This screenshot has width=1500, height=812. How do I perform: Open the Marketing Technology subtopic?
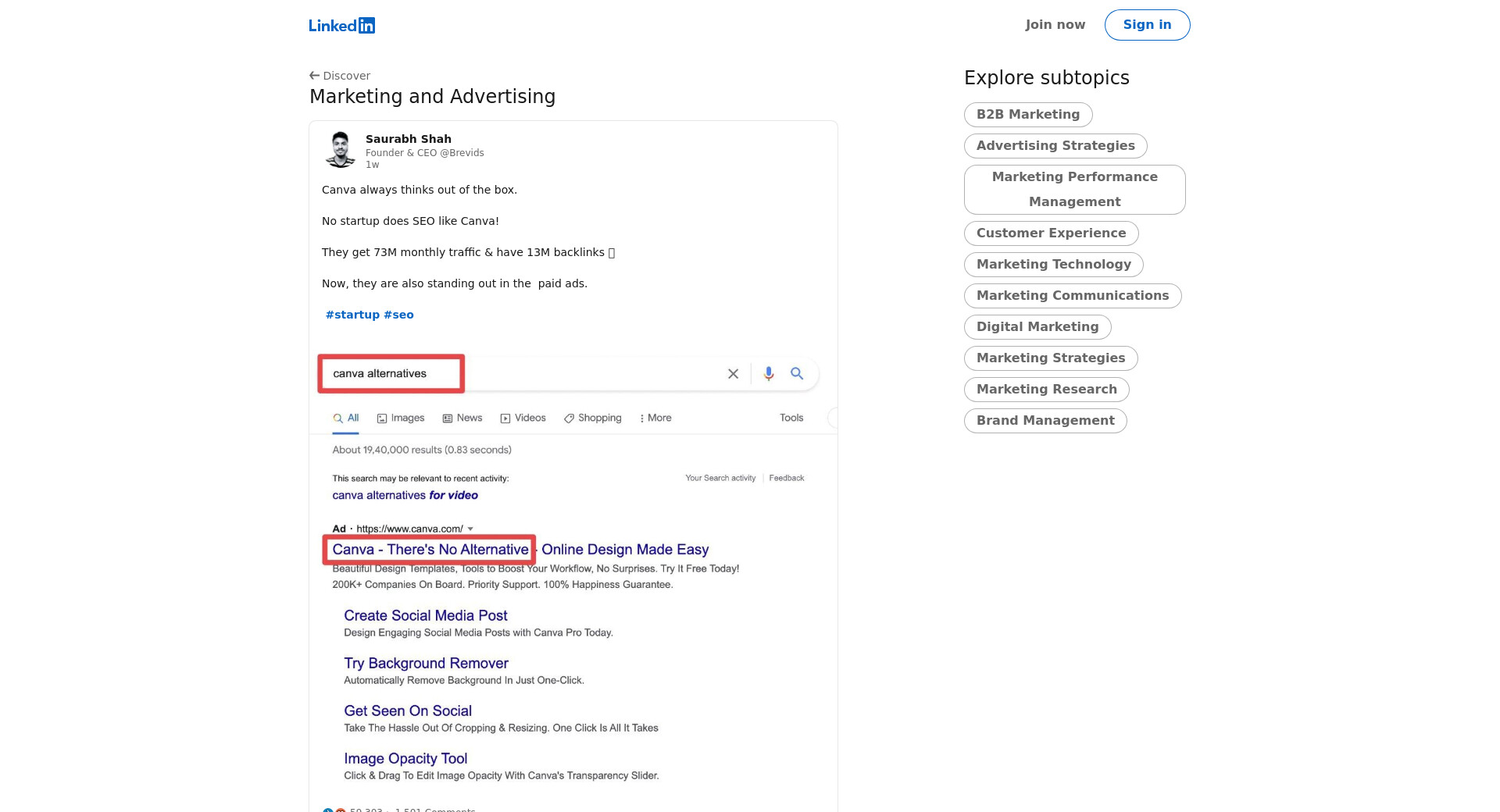tap(1053, 265)
